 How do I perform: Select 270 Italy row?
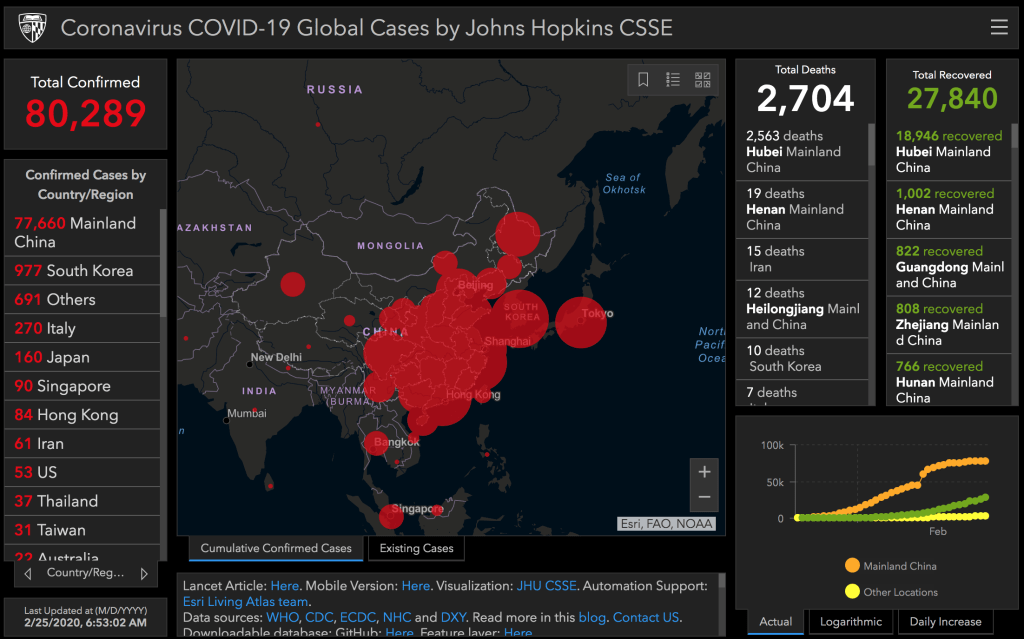click(82, 328)
